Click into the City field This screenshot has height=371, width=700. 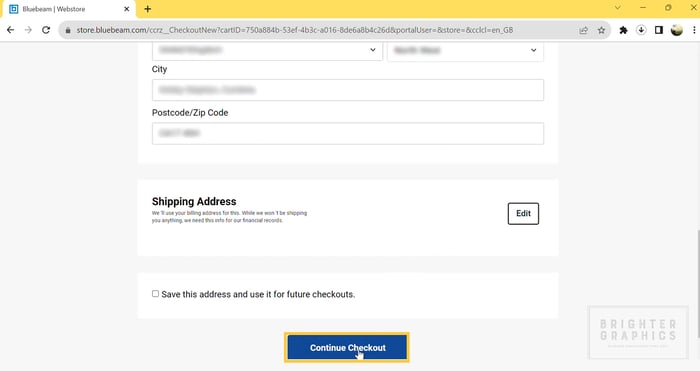[348, 90]
